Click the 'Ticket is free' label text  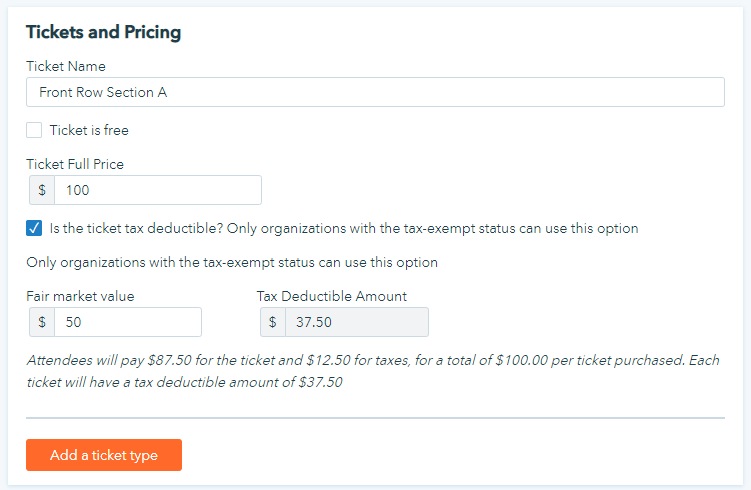89,130
